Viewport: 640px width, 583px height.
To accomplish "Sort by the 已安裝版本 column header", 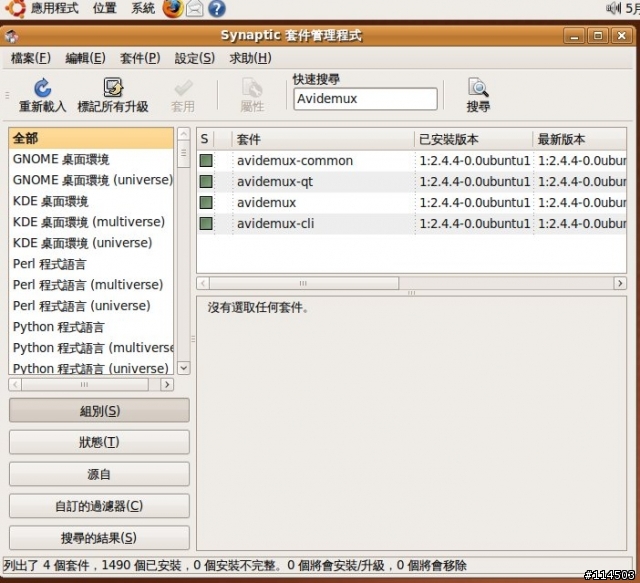I will pos(473,139).
